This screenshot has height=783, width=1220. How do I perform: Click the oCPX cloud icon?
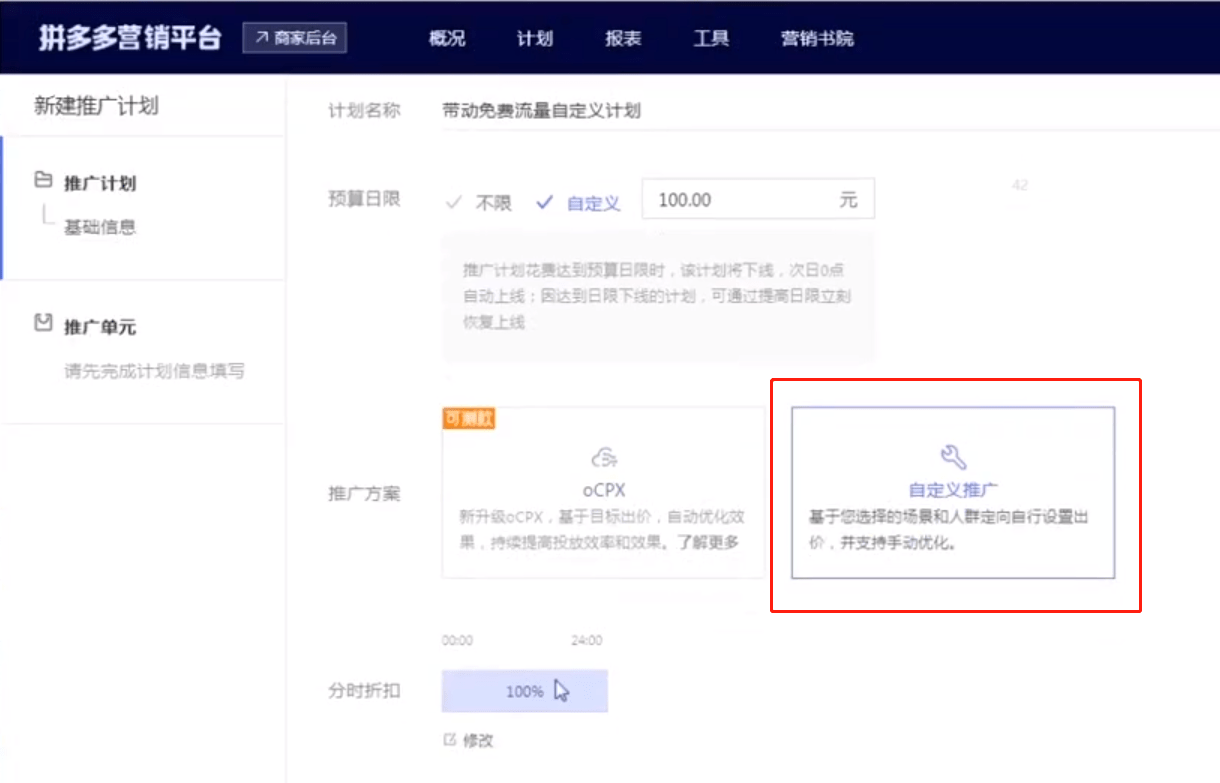pyautogui.click(x=603, y=458)
